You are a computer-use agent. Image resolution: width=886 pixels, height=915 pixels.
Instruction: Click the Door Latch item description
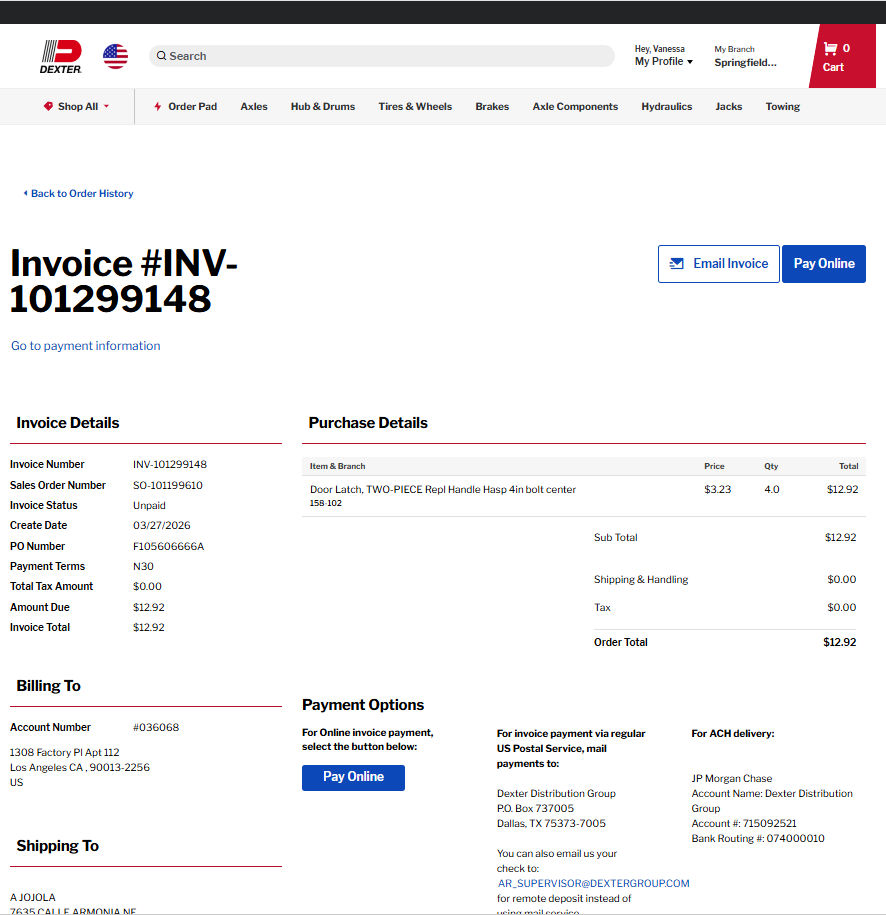pyautogui.click(x=442, y=489)
